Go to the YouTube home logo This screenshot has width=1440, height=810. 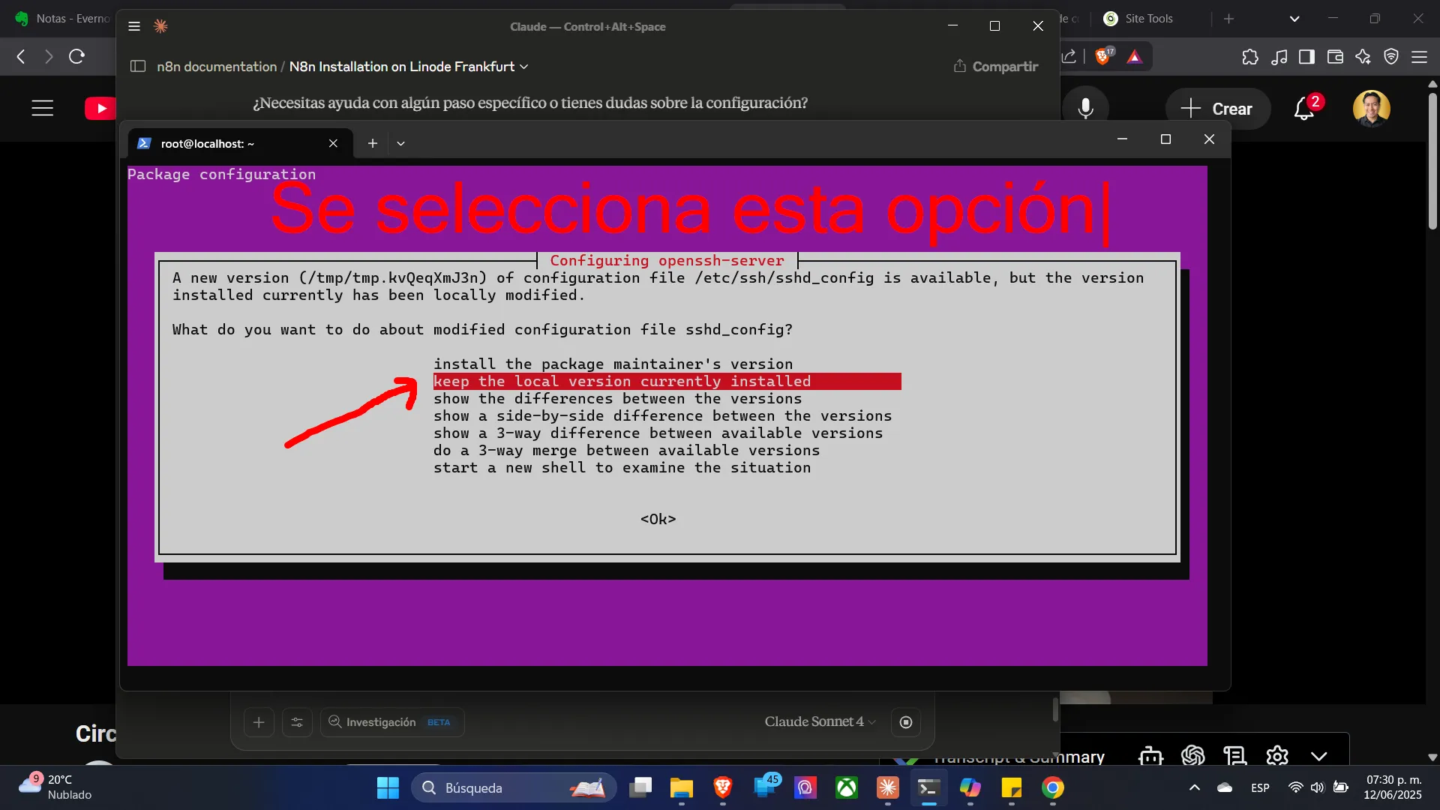(x=100, y=108)
